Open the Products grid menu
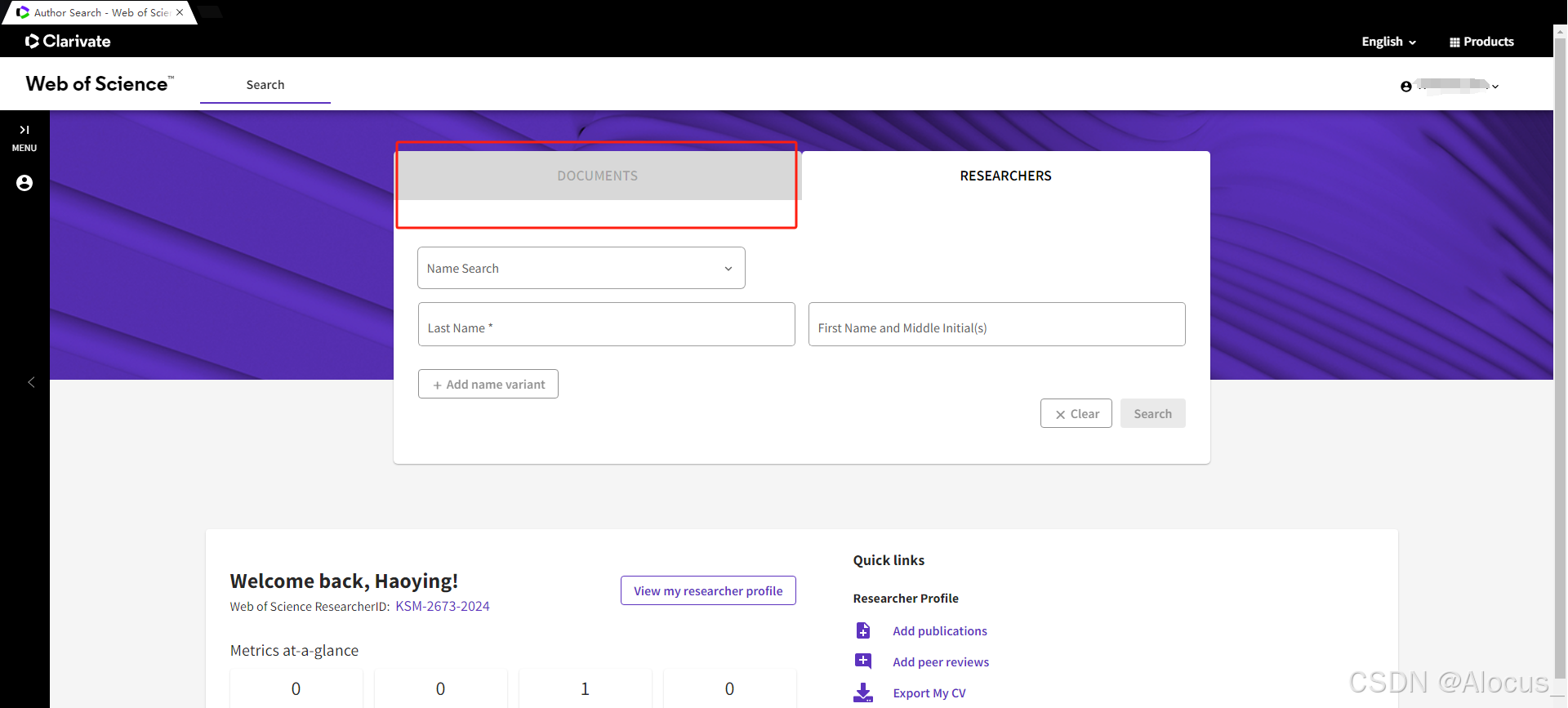This screenshot has width=1568, height=708. coord(1481,42)
